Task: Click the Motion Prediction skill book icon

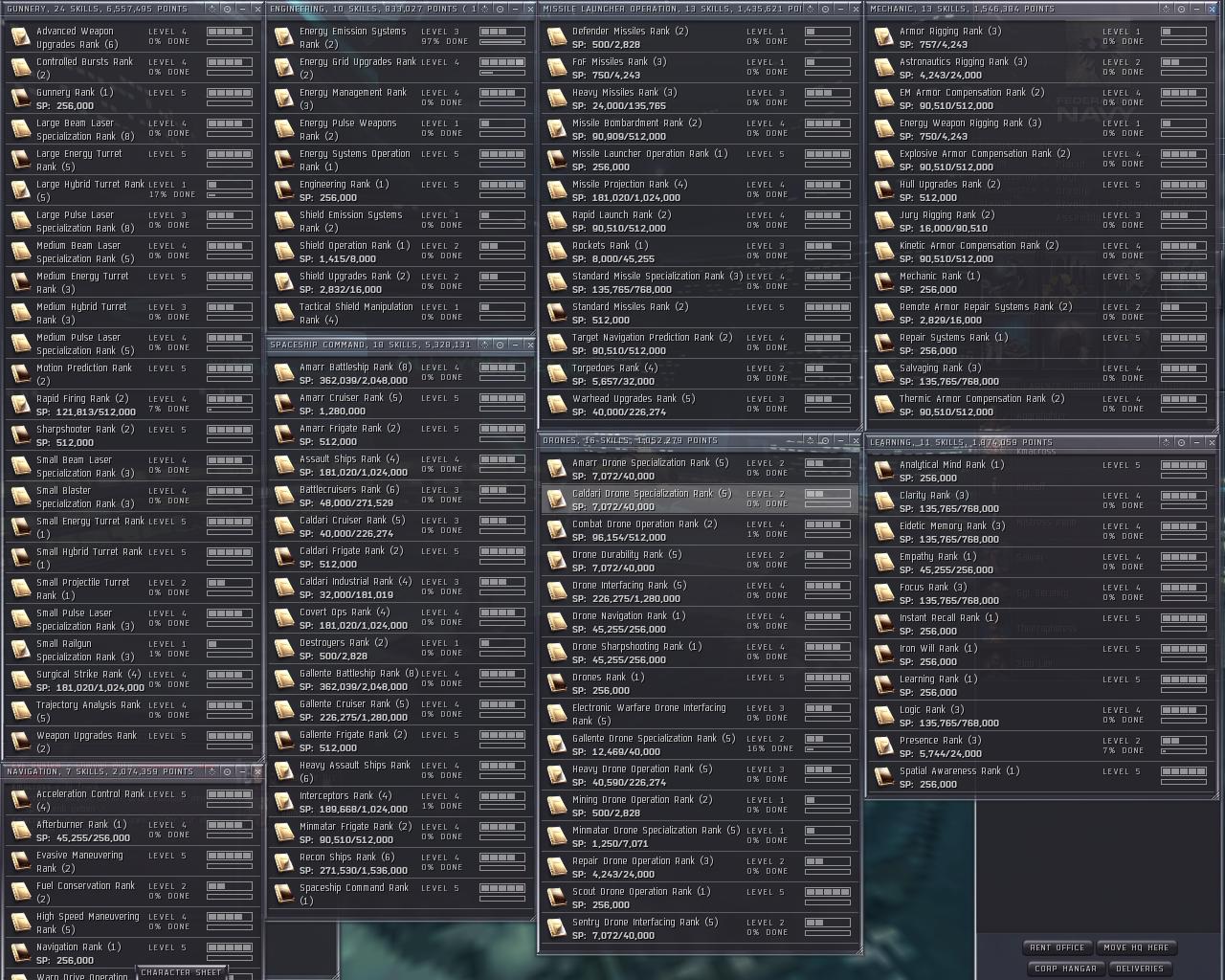Action: click(x=20, y=374)
